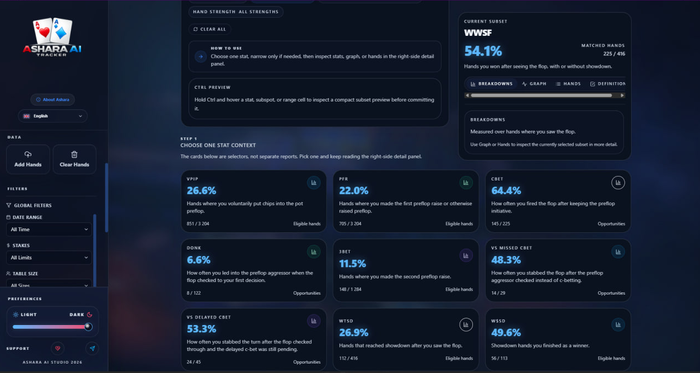Click the chart icon on the WTSD card
The image size is (700, 373).
point(466,325)
